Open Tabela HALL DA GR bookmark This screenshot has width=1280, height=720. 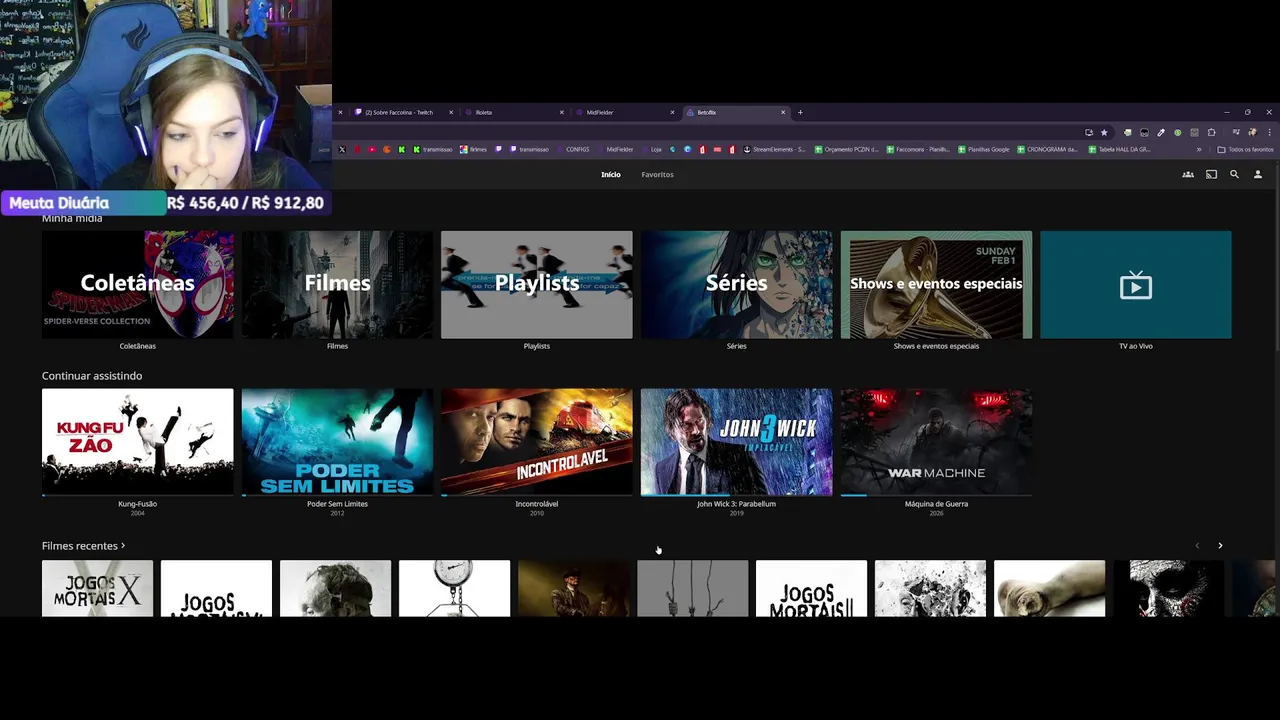[1120, 149]
